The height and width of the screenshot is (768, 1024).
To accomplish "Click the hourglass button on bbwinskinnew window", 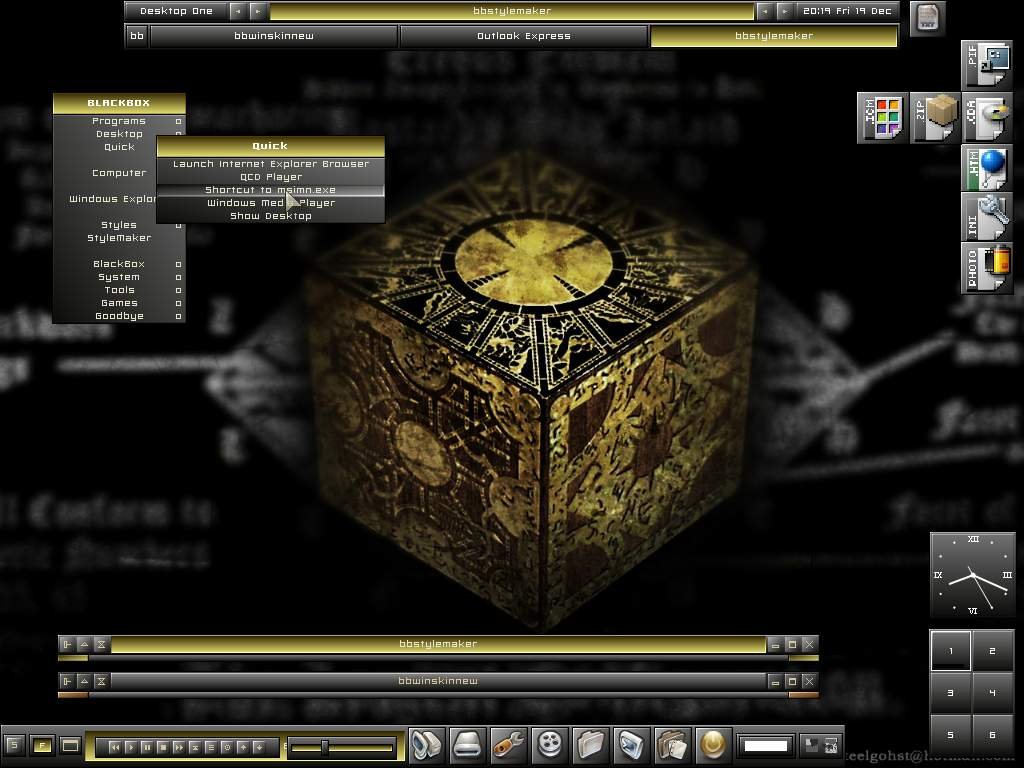I will click(x=101, y=681).
